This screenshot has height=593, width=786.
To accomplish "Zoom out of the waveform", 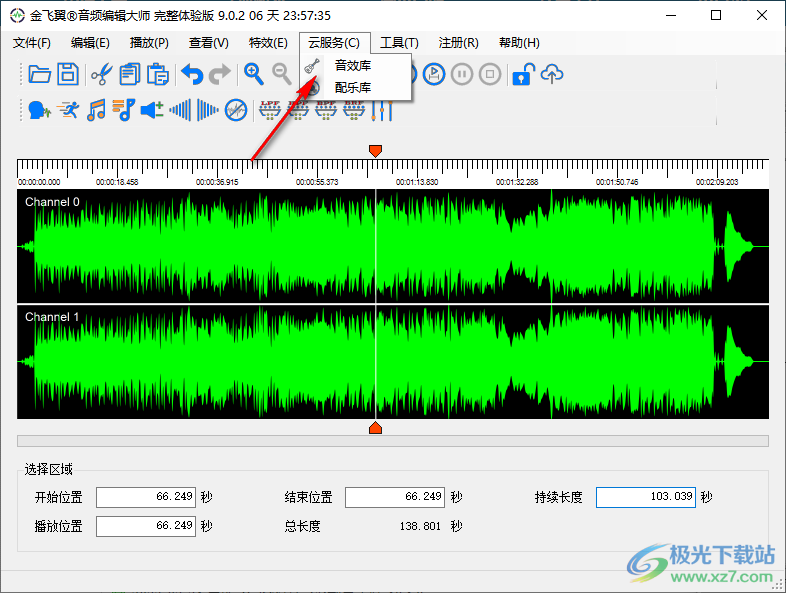I will point(282,74).
